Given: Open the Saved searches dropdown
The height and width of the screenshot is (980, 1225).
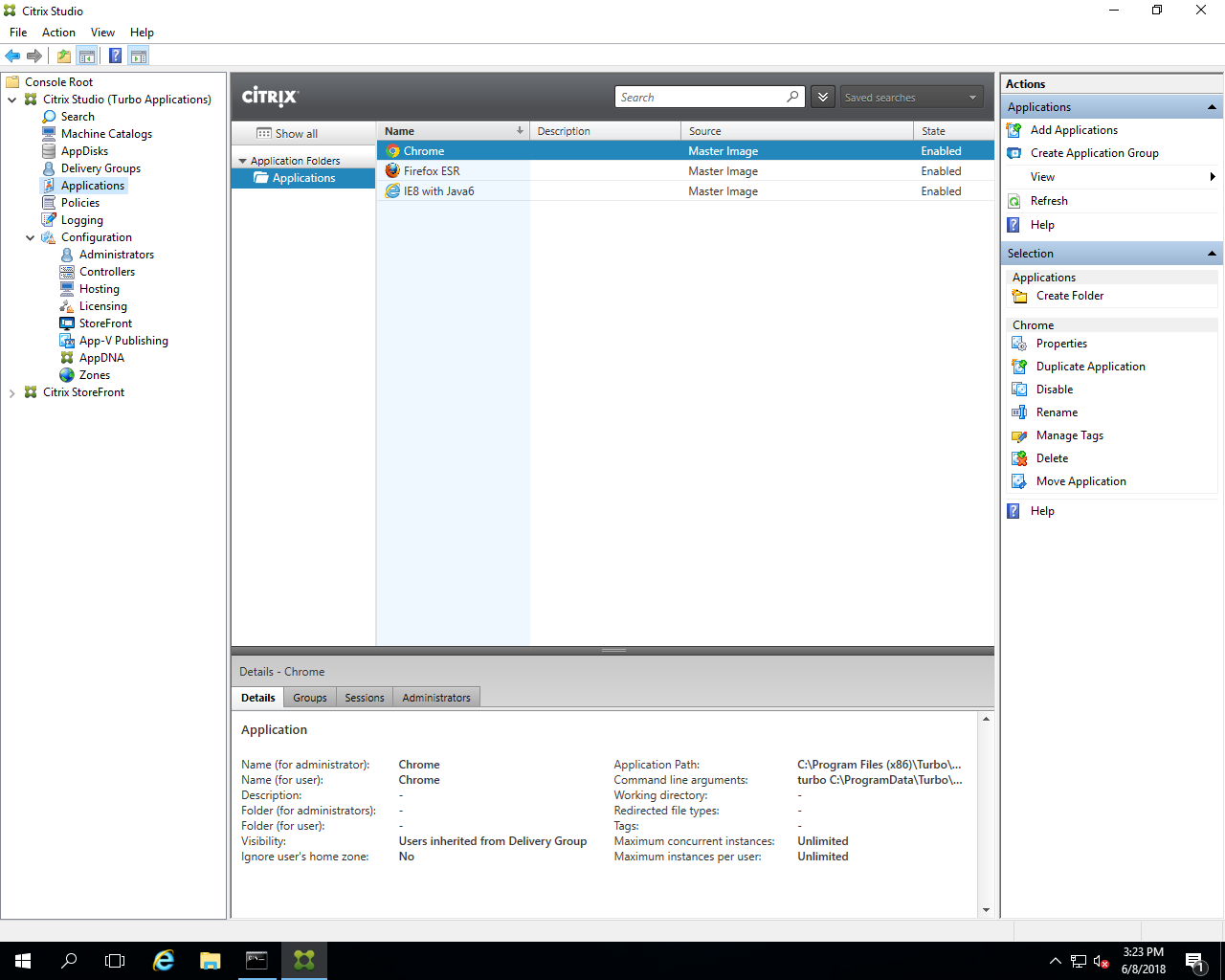Looking at the screenshot, I should coord(909,97).
